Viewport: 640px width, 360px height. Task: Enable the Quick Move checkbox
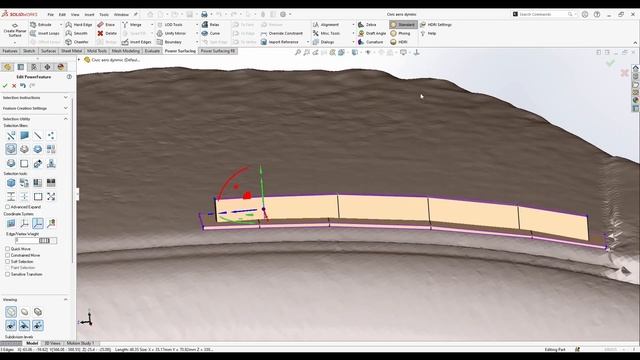(x=7, y=249)
